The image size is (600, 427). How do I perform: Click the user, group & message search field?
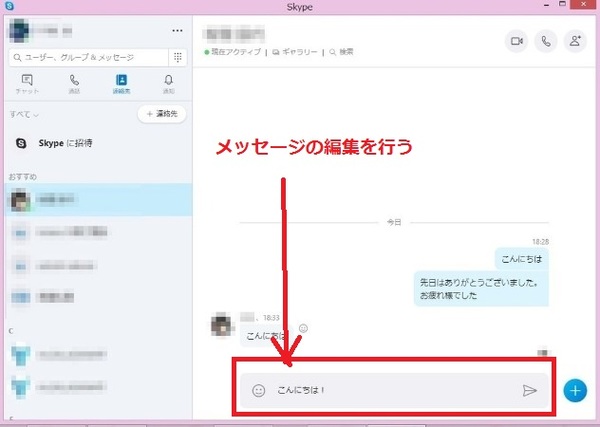[x=88, y=58]
